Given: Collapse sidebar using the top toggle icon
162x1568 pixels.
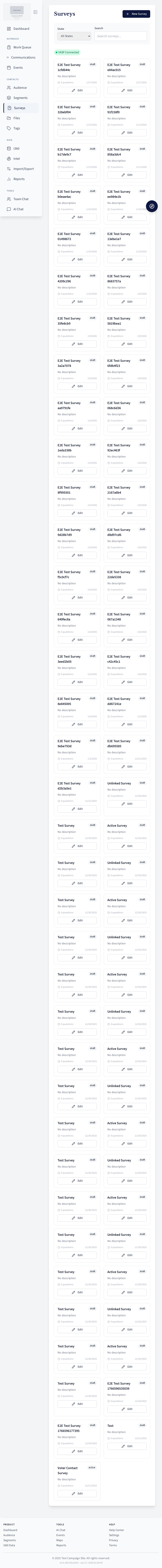Looking at the screenshot, I should pyautogui.click(x=35, y=12).
